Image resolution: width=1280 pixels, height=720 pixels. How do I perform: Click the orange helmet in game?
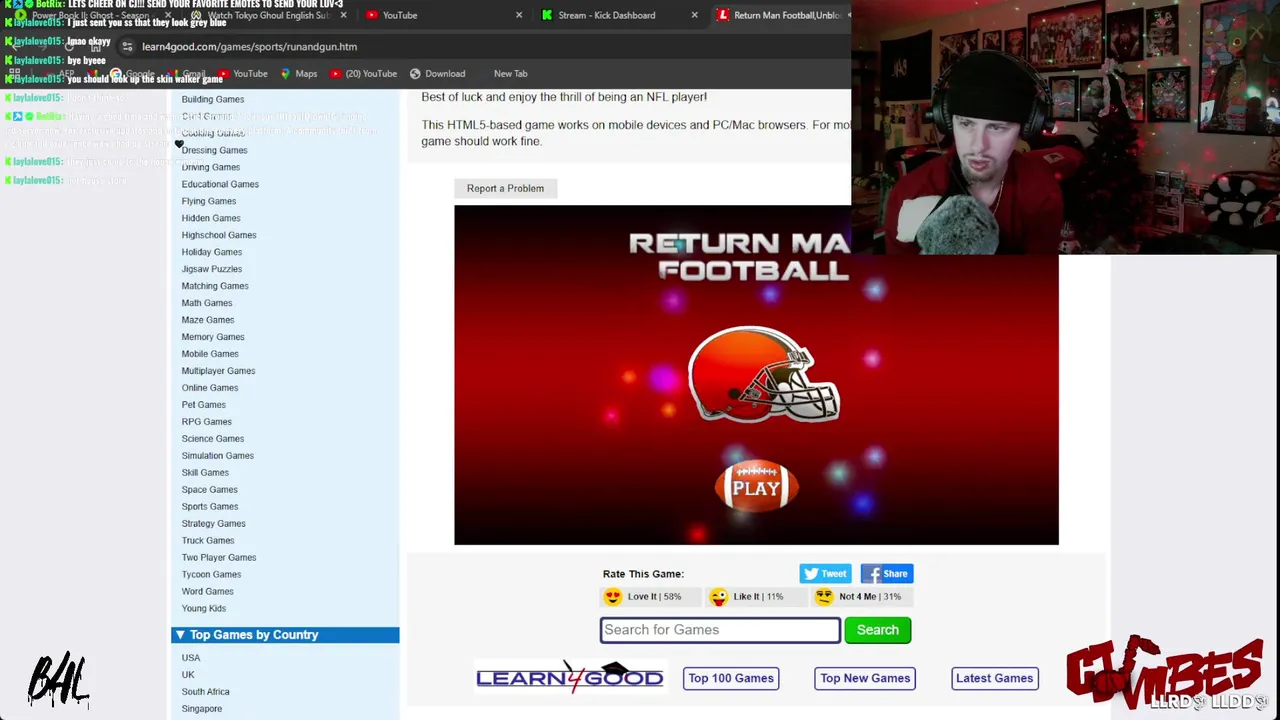pyautogui.click(x=764, y=375)
